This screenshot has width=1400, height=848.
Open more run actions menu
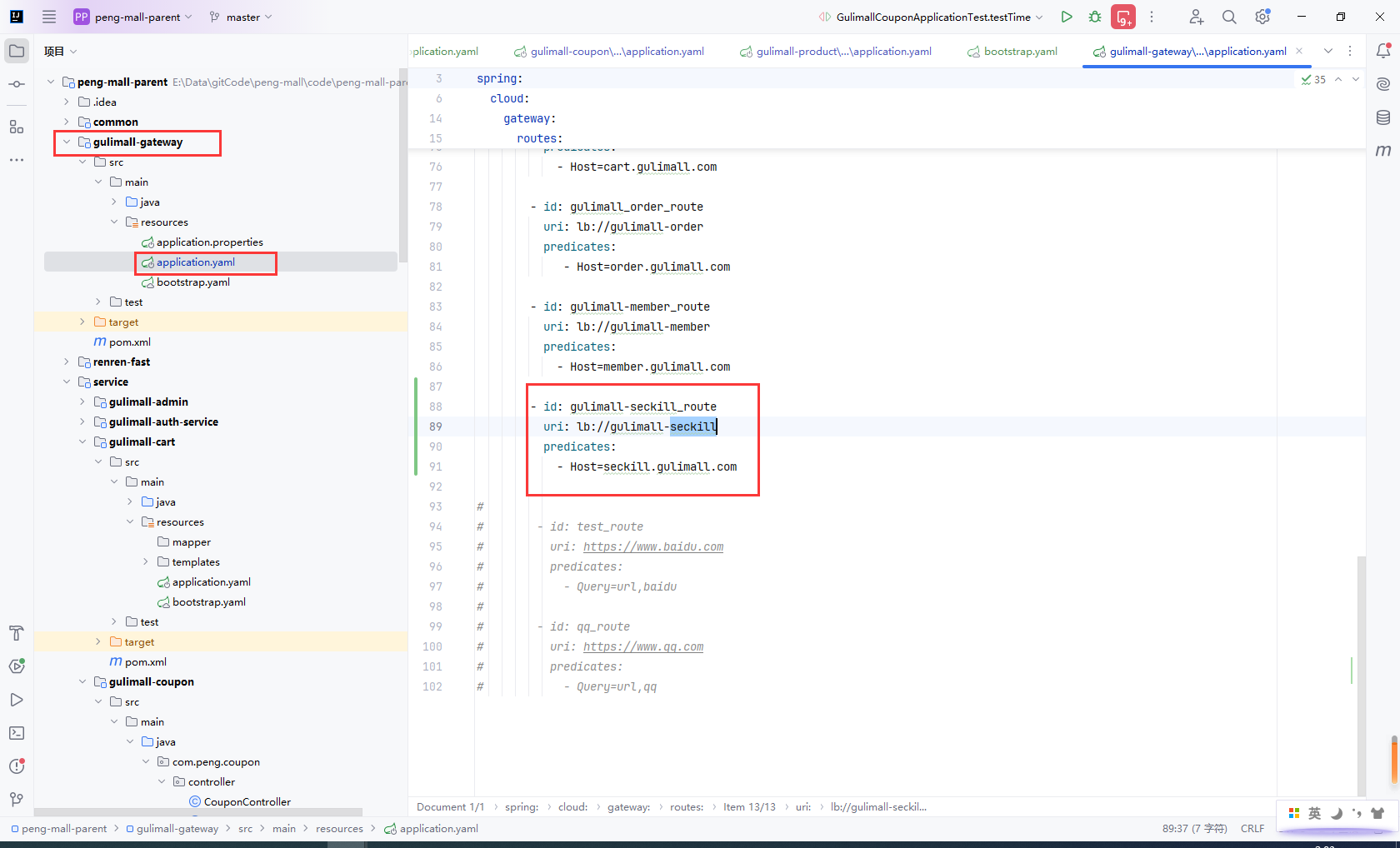coord(1152,17)
